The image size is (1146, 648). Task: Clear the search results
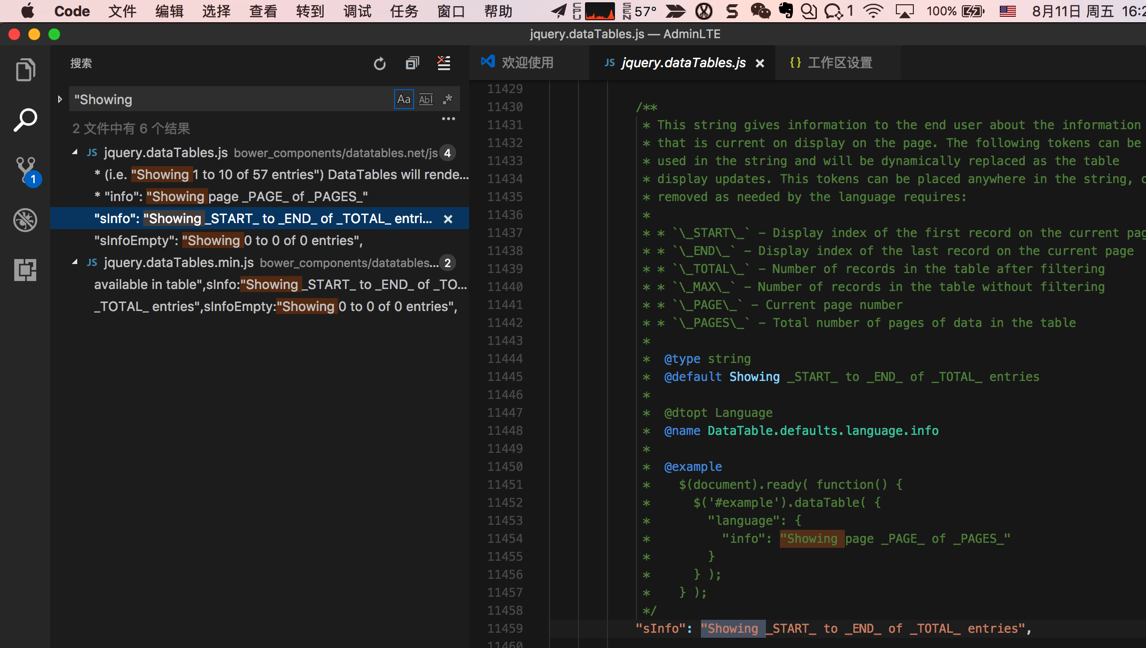(x=444, y=64)
